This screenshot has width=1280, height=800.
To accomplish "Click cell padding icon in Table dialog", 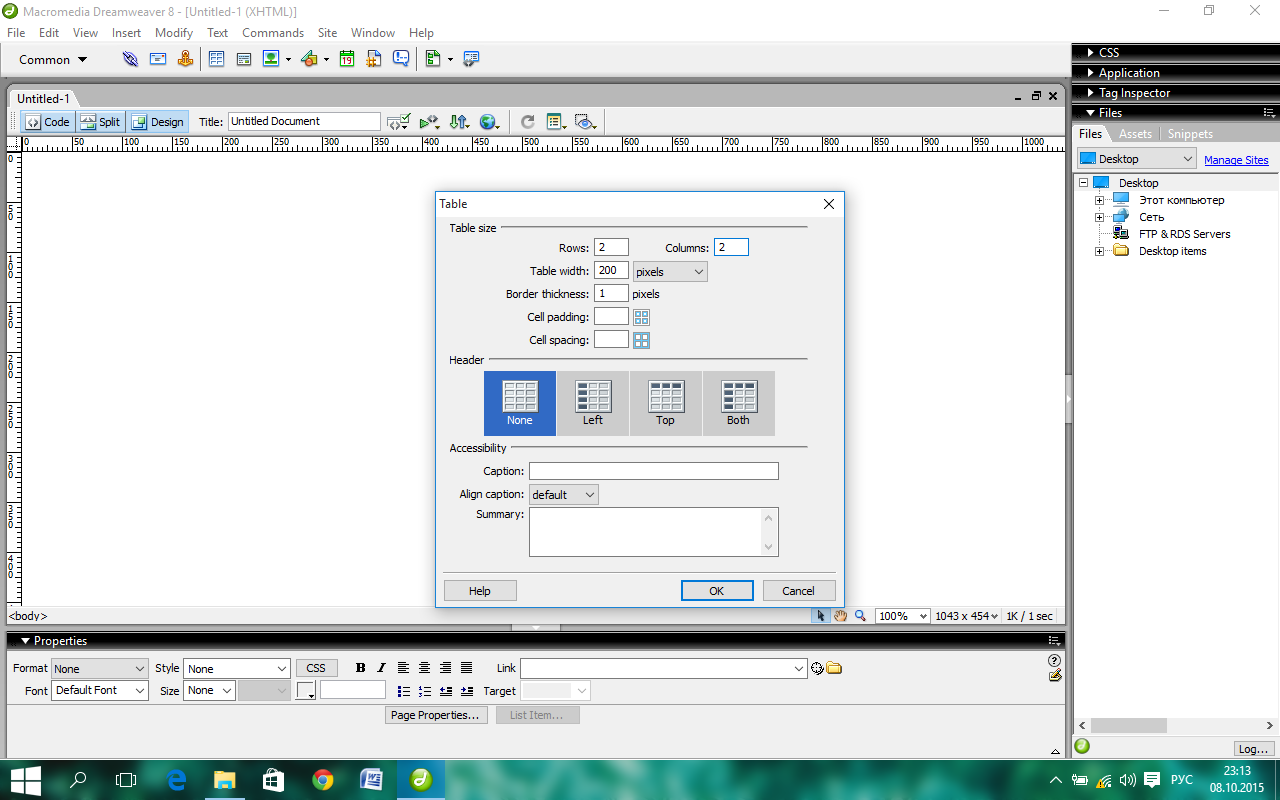I will pos(642,317).
